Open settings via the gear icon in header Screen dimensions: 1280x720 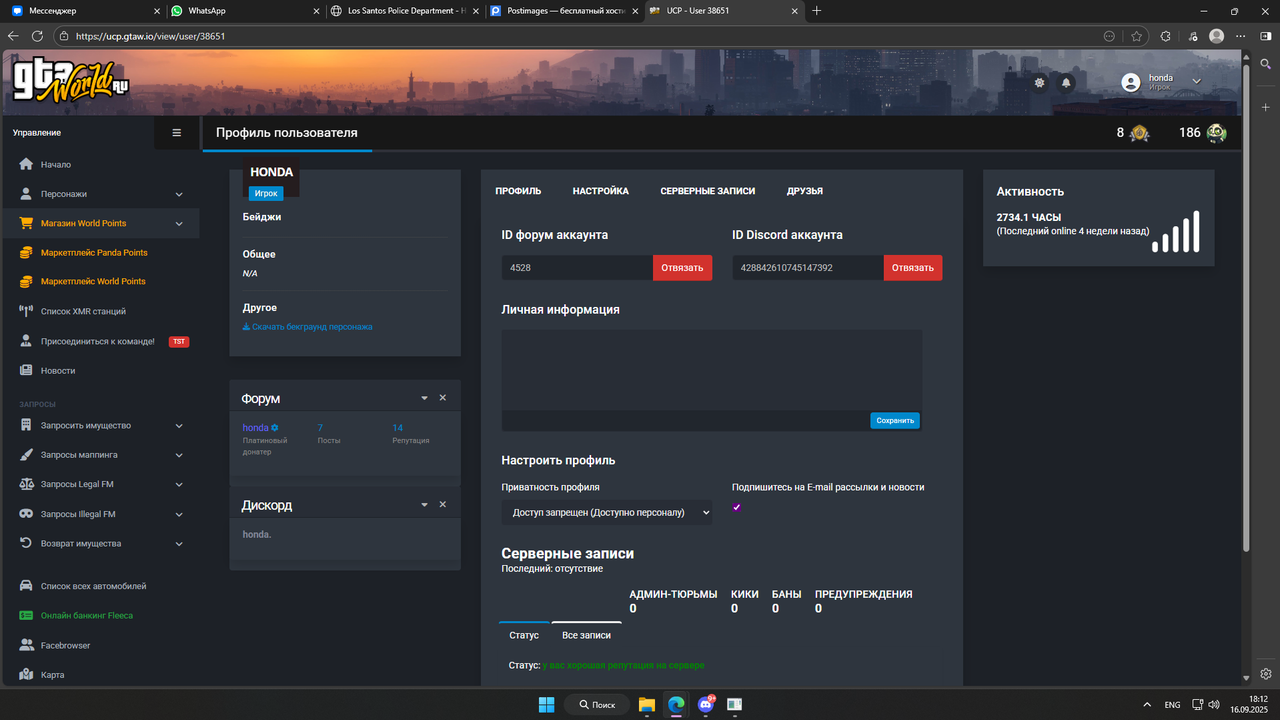click(1040, 83)
